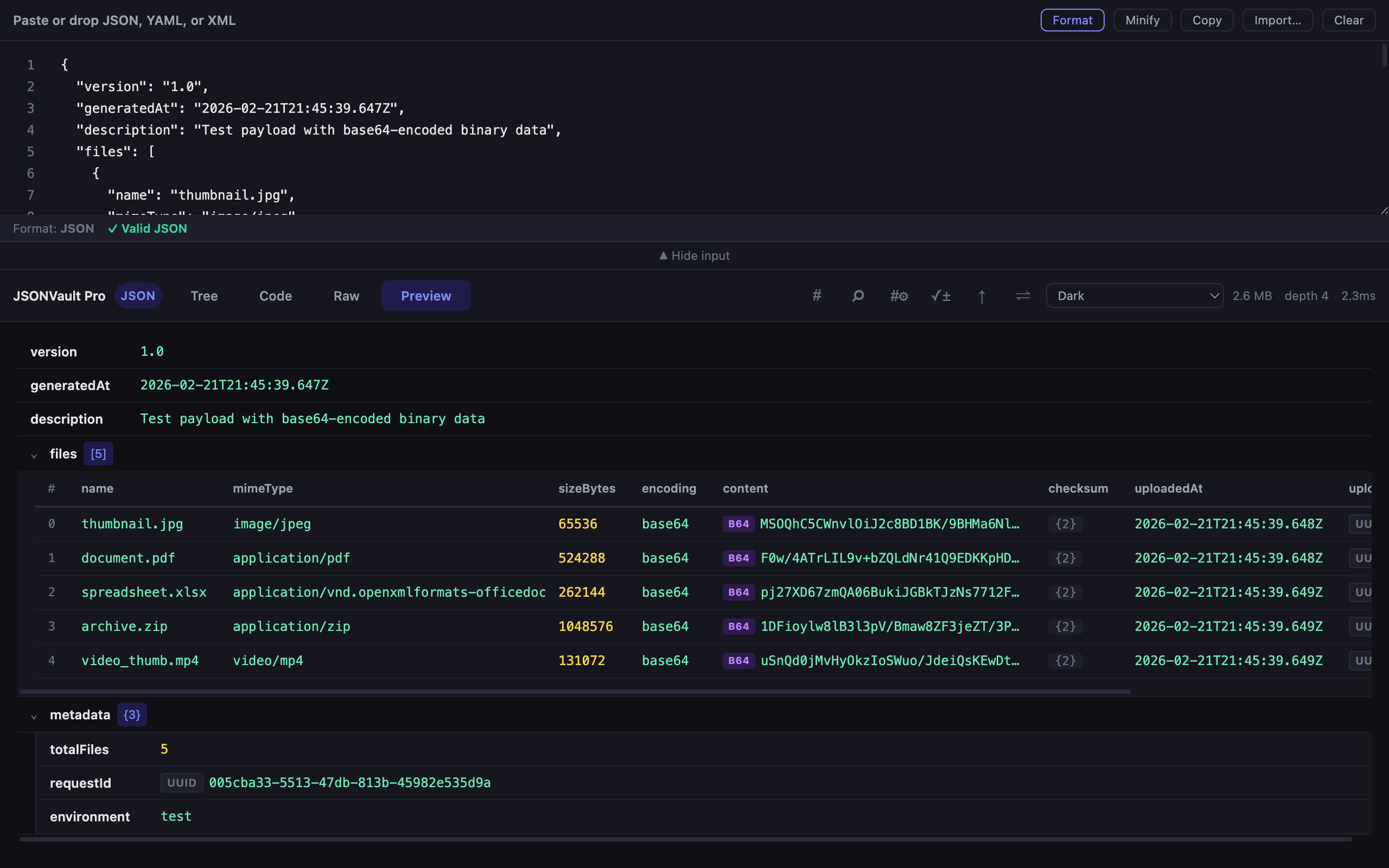Collapse the files array section
Viewport: 1389px width, 868px height.
click(x=34, y=455)
